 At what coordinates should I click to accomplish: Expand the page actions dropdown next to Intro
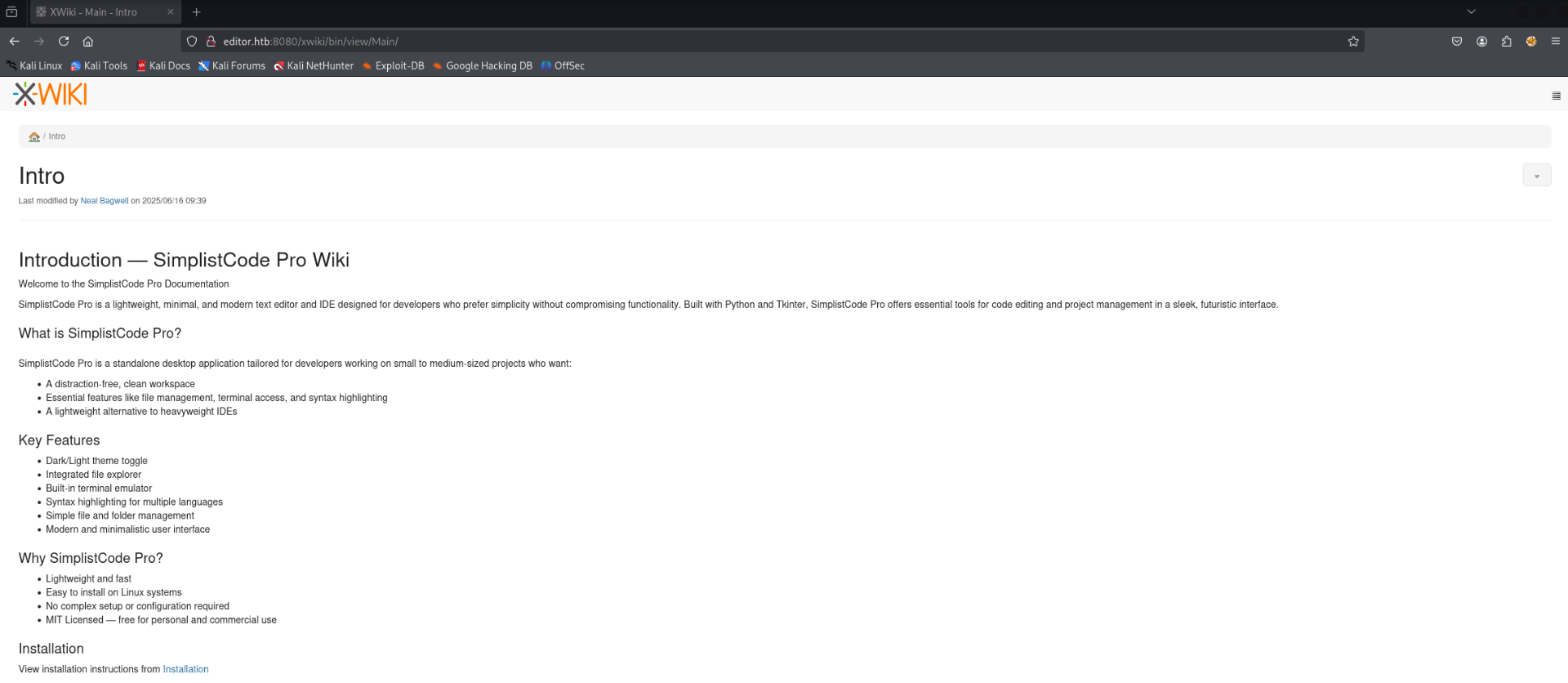(x=1536, y=176)
